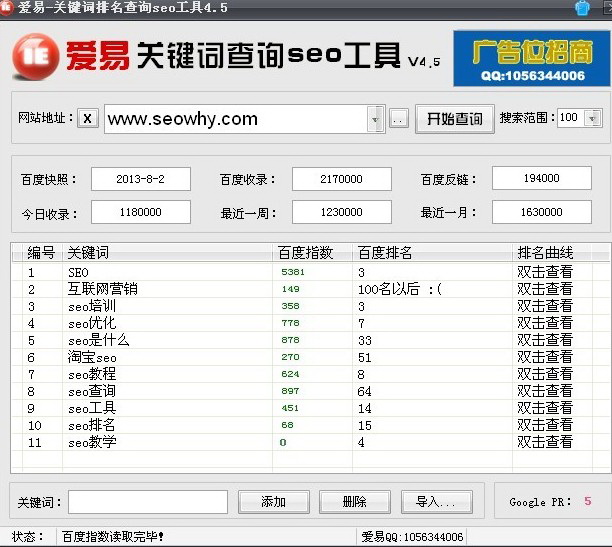612x547 pixels.
Task: Add keyword with 添加 button
Action: (x=274, y=502)
